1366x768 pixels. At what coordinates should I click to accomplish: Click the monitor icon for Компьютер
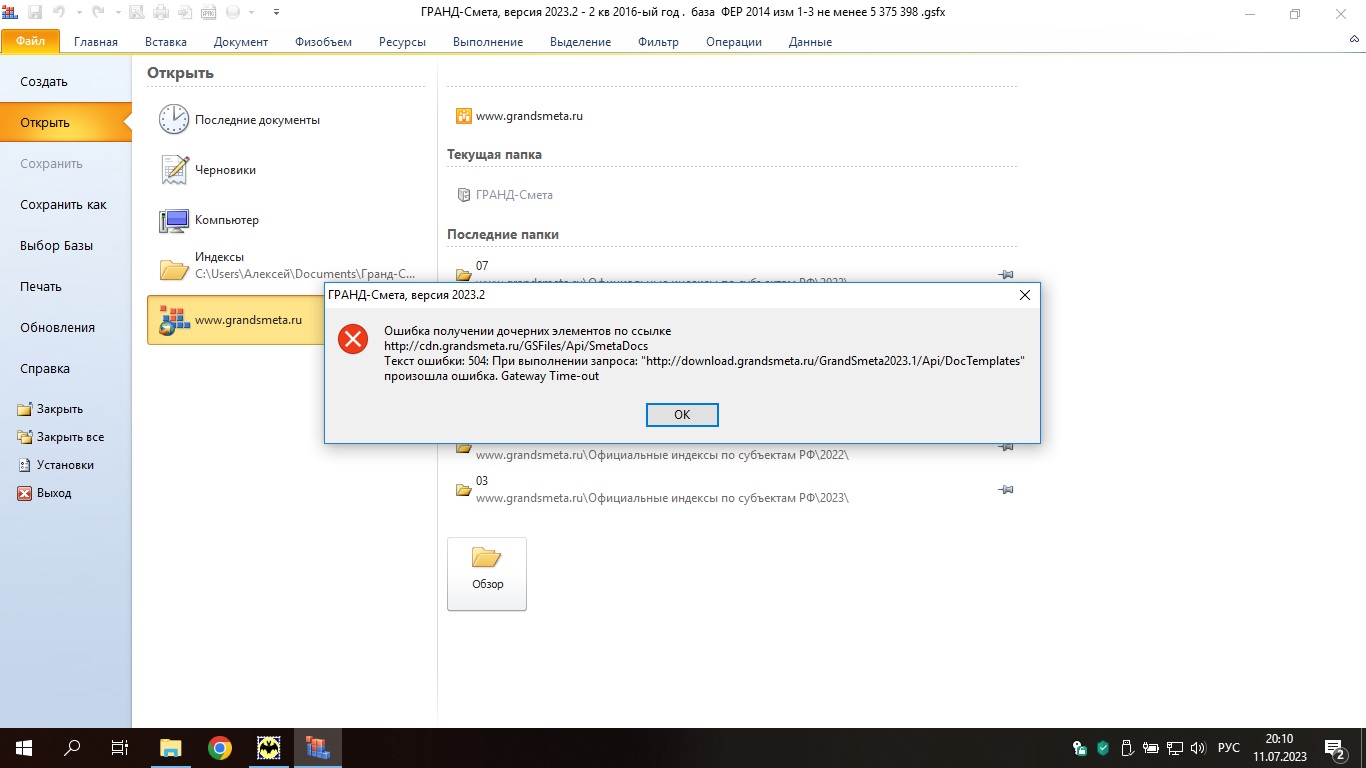[174, 220]
